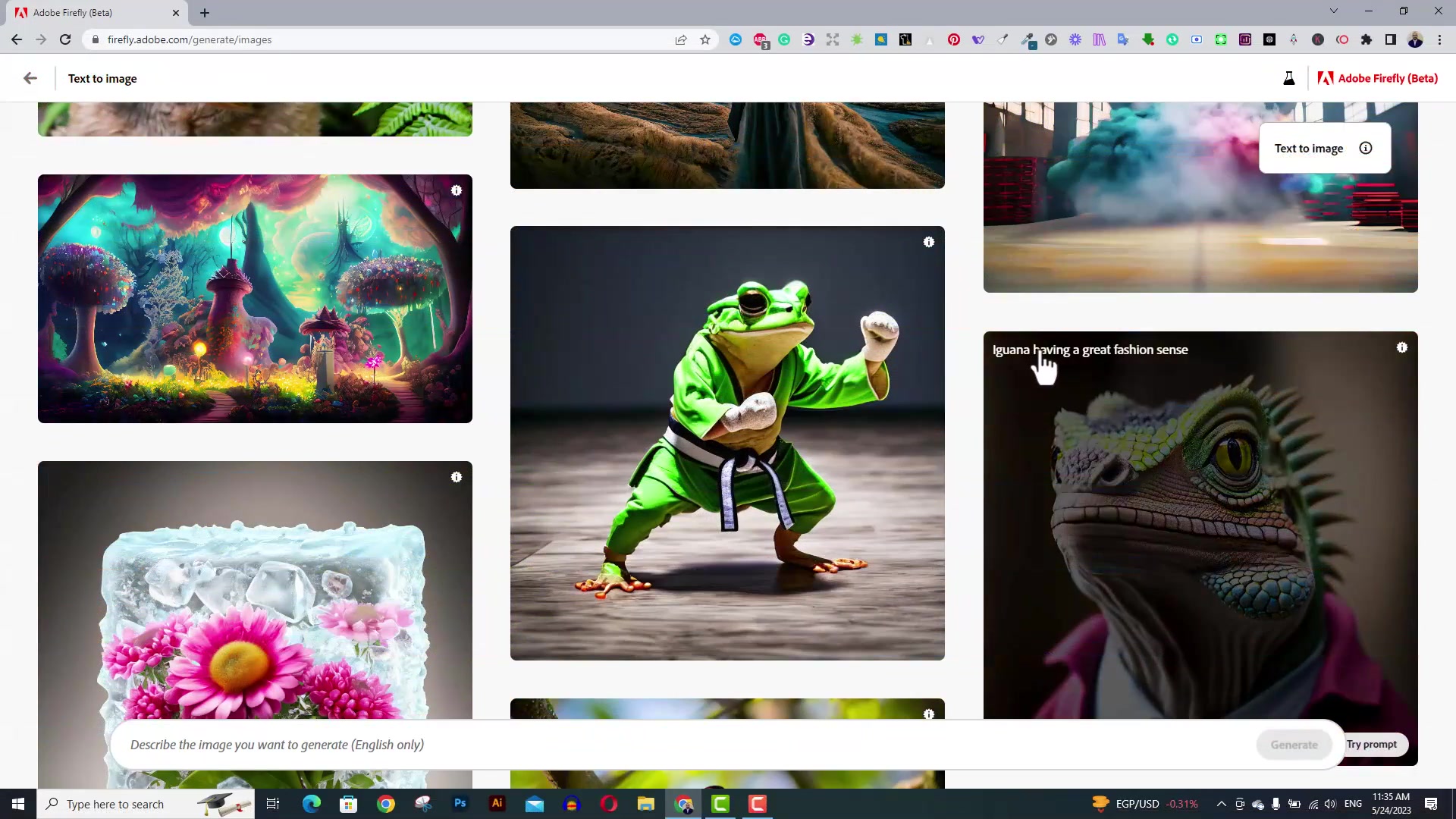Open the green Camtasia taskbar icon
Viewport: 1456px width, 819px height.
720,804
